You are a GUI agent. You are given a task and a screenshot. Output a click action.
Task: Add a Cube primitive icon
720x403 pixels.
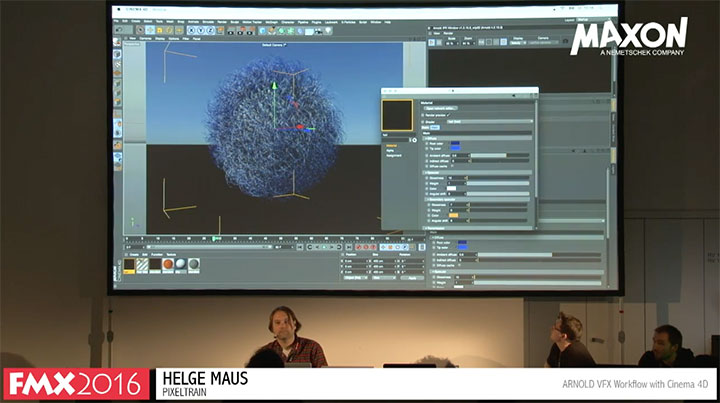(x=263, y=31)
